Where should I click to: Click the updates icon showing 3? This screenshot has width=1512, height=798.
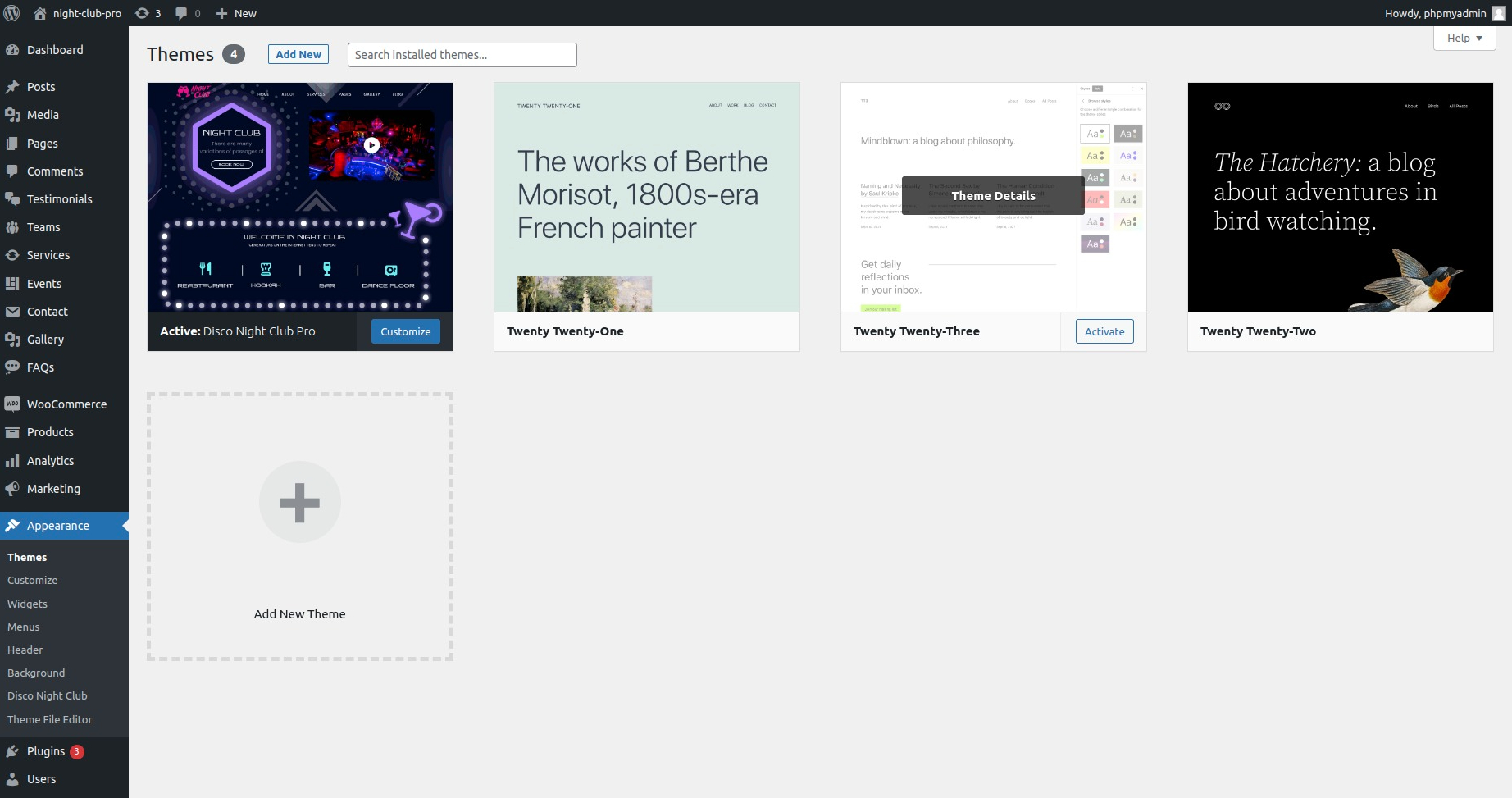142,13
